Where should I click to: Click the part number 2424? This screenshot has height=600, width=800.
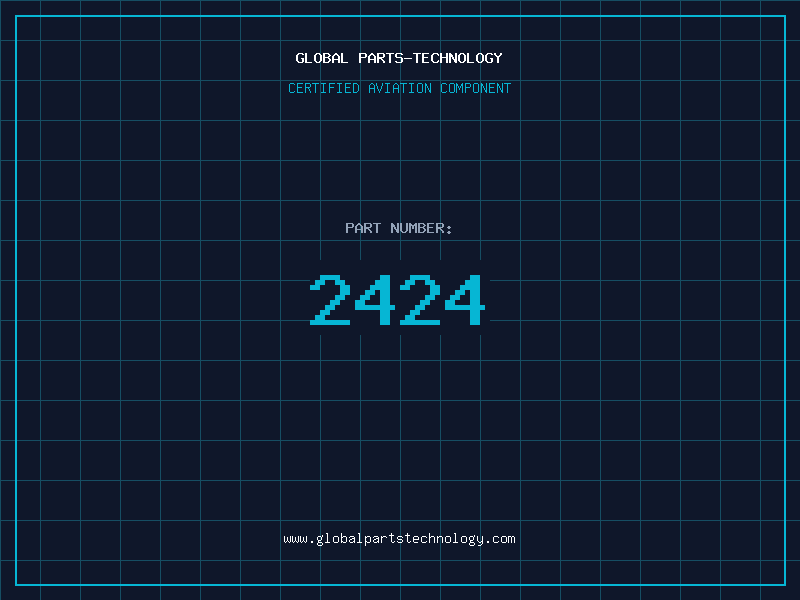(397, 300)
